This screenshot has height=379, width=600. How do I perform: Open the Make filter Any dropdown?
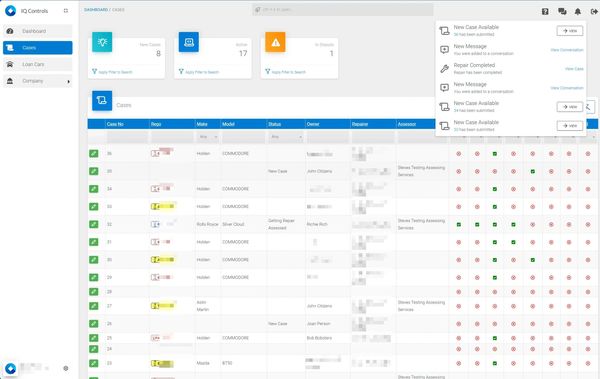208,137
